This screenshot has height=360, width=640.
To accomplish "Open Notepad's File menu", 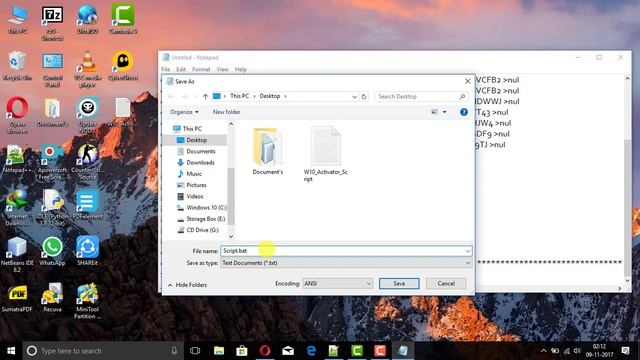I will [166, 69].
